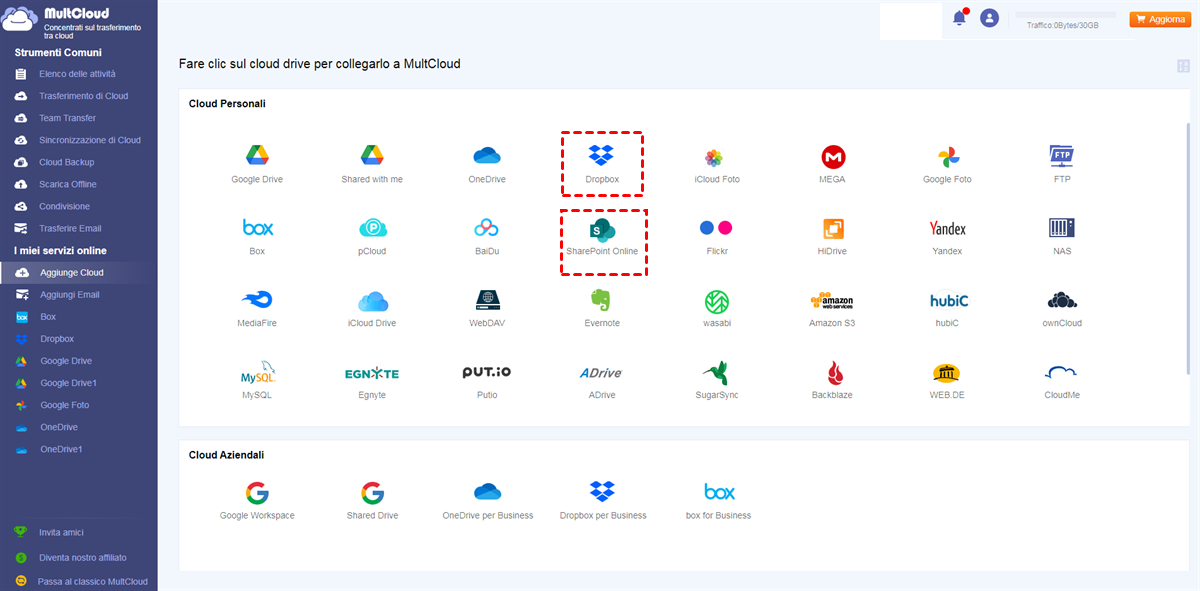Add a WebDAV server
This screenshot has width=1200, height=591.
click(487, 300)
